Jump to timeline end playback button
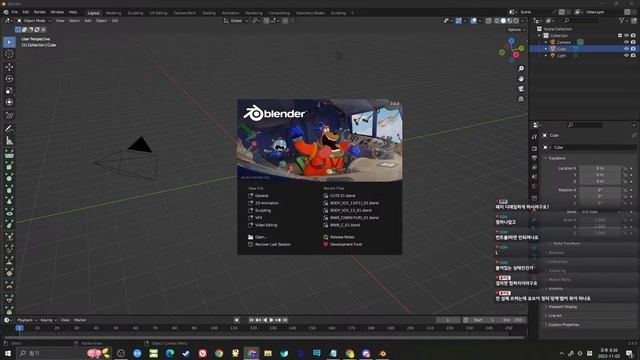 [x=285, y=320]
